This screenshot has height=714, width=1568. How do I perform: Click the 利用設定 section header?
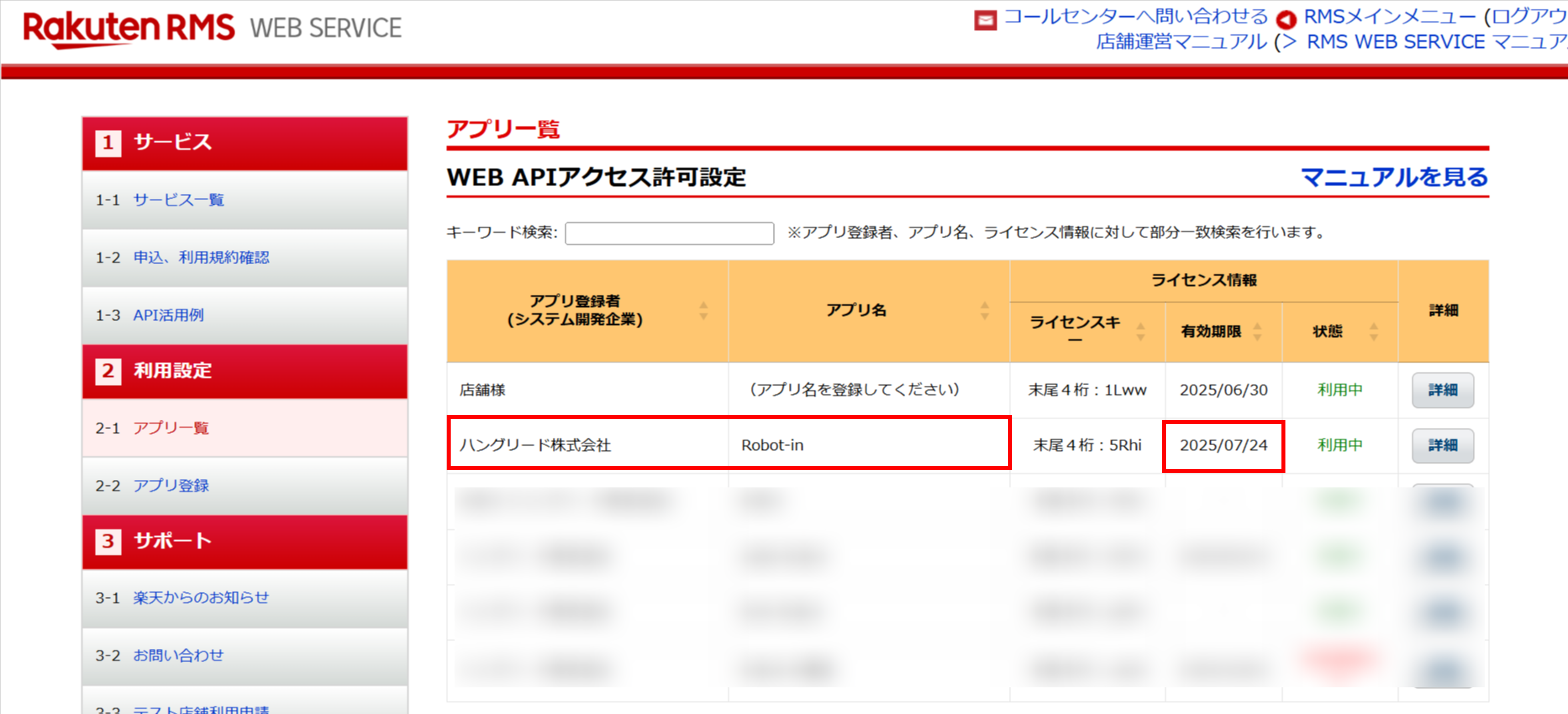(x=245, y=372)
